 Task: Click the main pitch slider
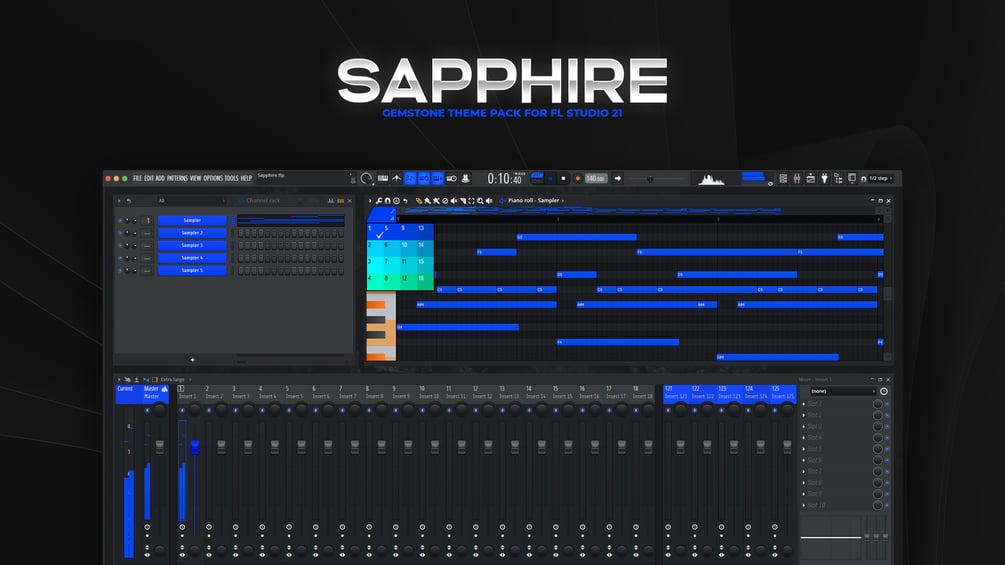pyautogui.click(x=649, y=179)
